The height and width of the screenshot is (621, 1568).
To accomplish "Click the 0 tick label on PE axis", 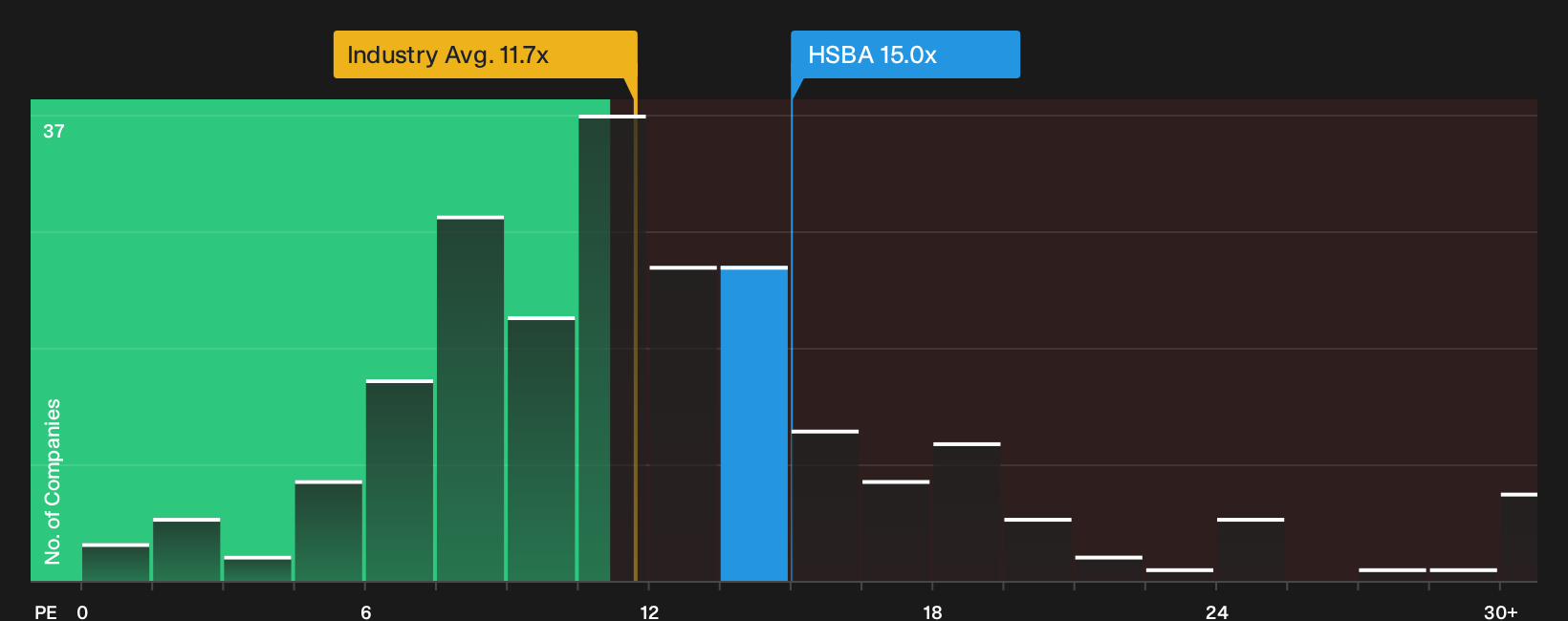I will pos(82,611).
